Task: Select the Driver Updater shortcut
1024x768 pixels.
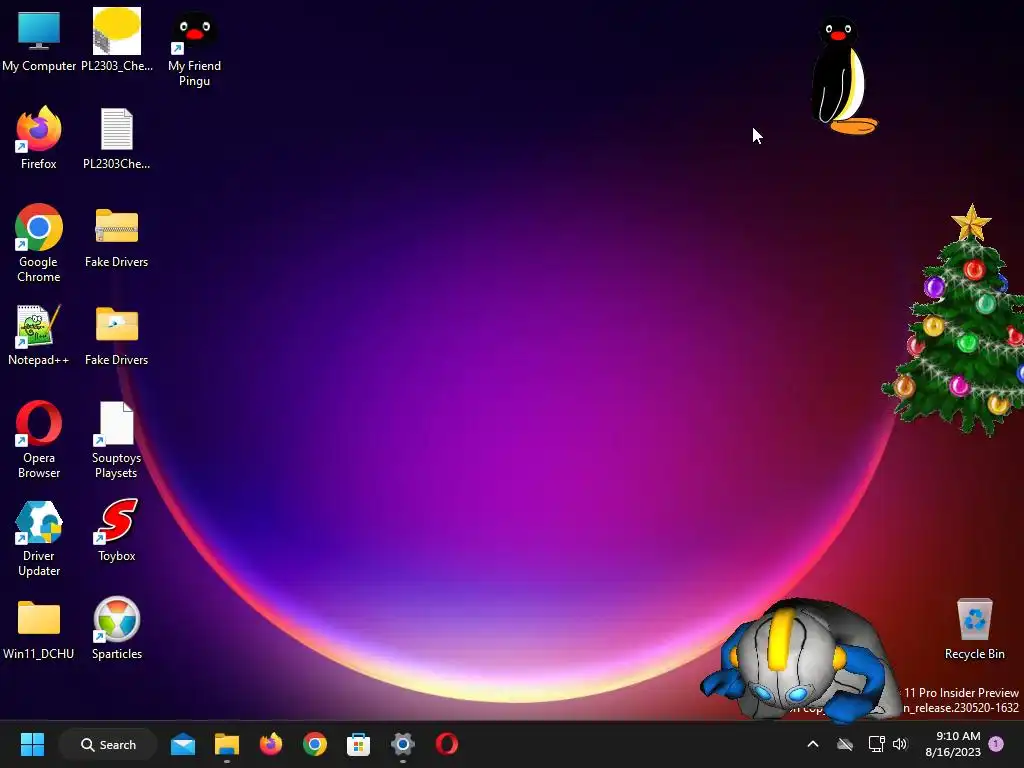Action: point(39,538)
